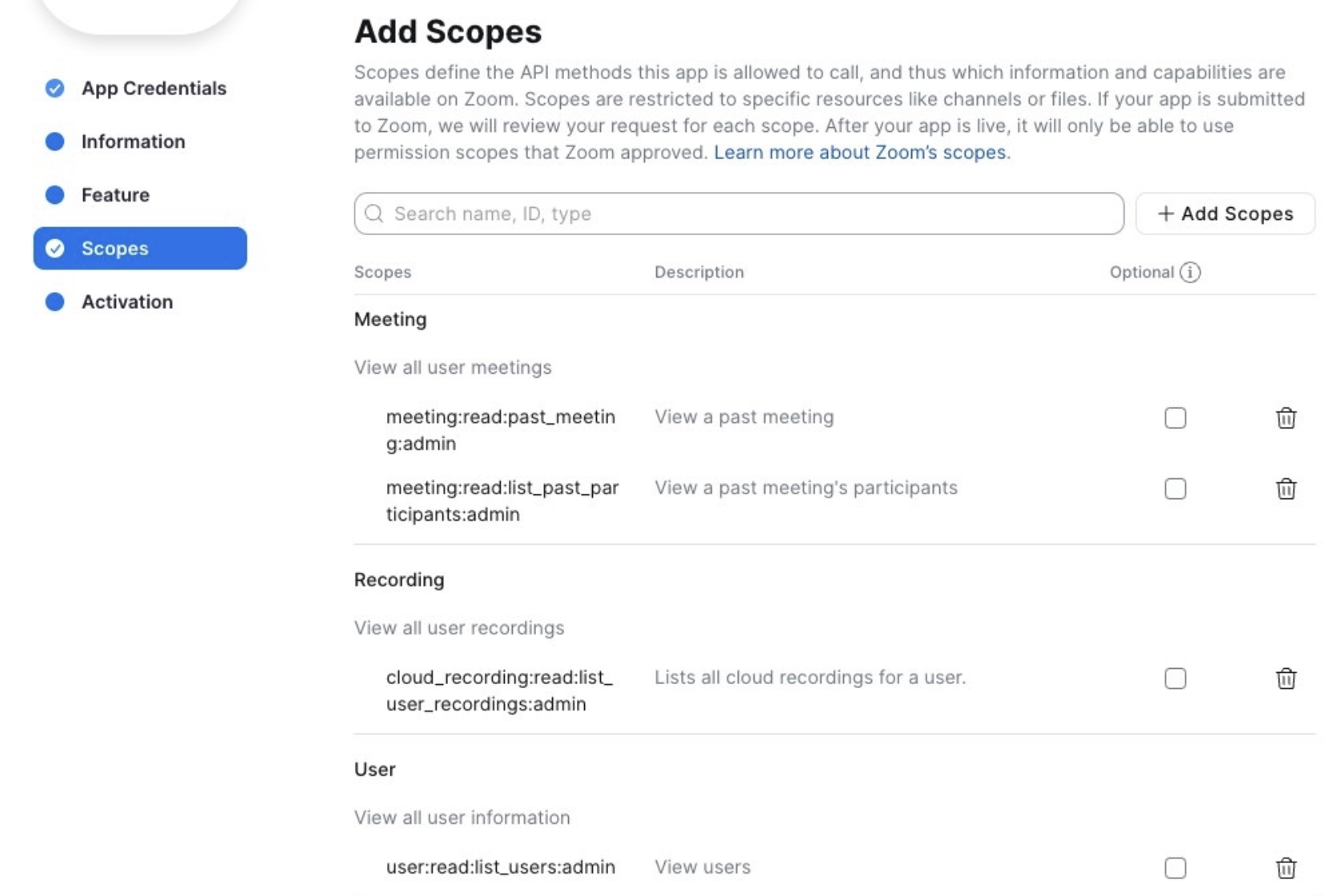The height and width of the screenshot is (896, 1341).
Task: Toggle optional for list_past_participants scope
Action: (1175, 489)
